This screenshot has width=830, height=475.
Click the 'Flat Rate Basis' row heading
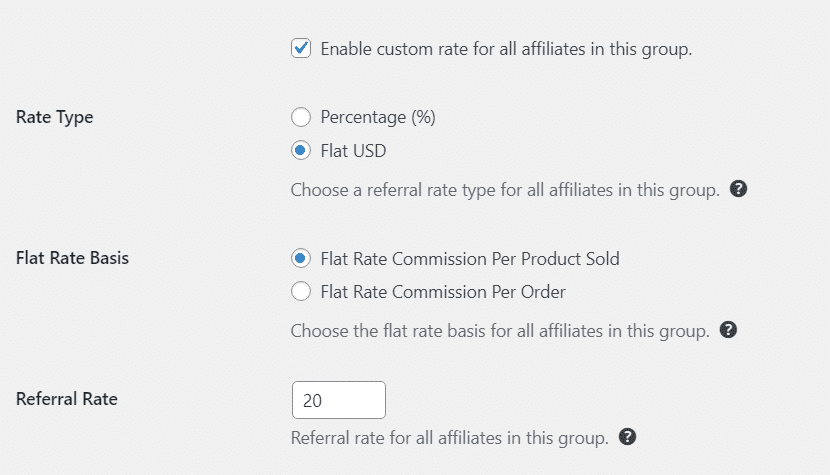[72, 258]
